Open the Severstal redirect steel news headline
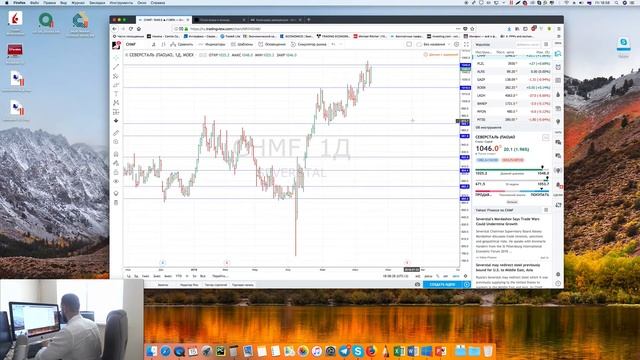640x360 pixels. click(508, 267)
